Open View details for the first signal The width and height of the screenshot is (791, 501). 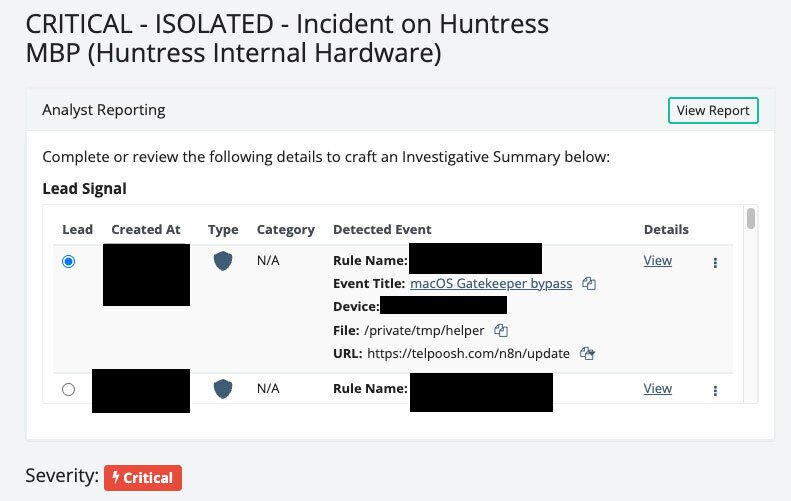657,261
